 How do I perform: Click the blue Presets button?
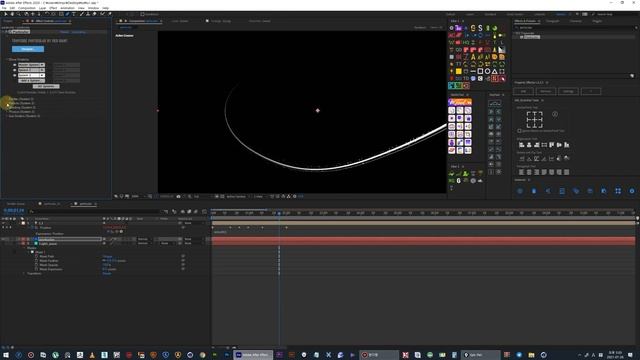coord(28,49)
